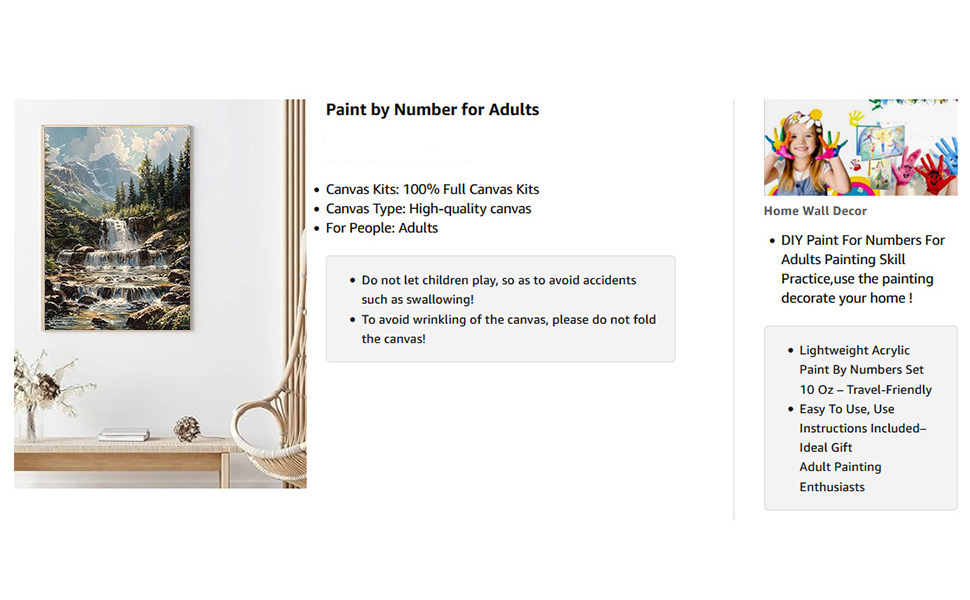Click the 'Canvas Type: High-quality canvas' line
The height and width of the screenshot is (600, 970).
pyautogui.click(x=428, y=208)
